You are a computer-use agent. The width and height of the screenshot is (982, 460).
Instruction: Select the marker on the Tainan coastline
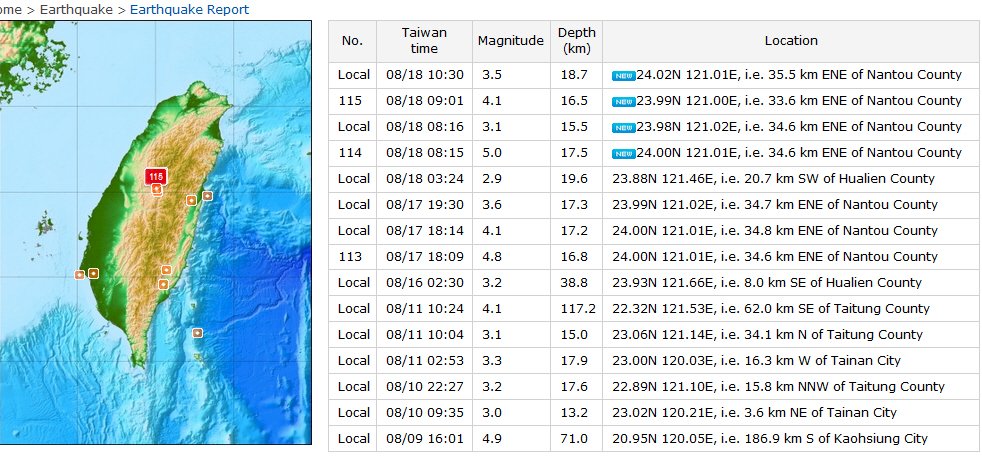(93, 273)
